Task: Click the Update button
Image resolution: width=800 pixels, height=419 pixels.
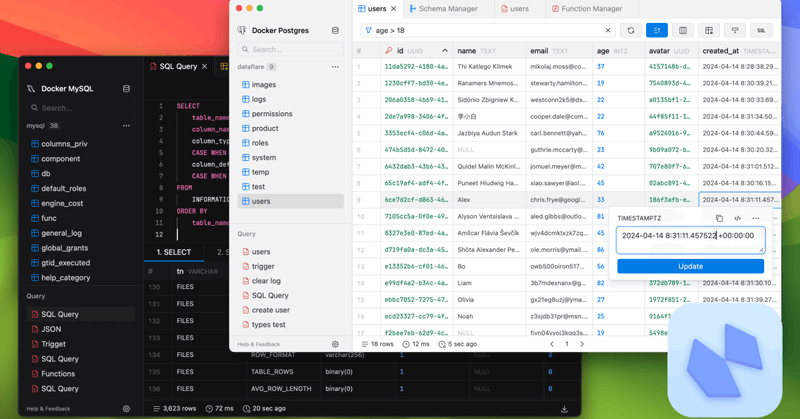Action: pos(690,266)
